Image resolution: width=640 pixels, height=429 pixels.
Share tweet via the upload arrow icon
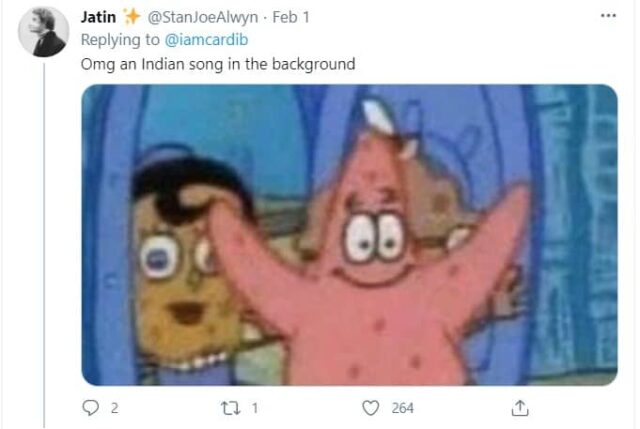coord(520,408)
